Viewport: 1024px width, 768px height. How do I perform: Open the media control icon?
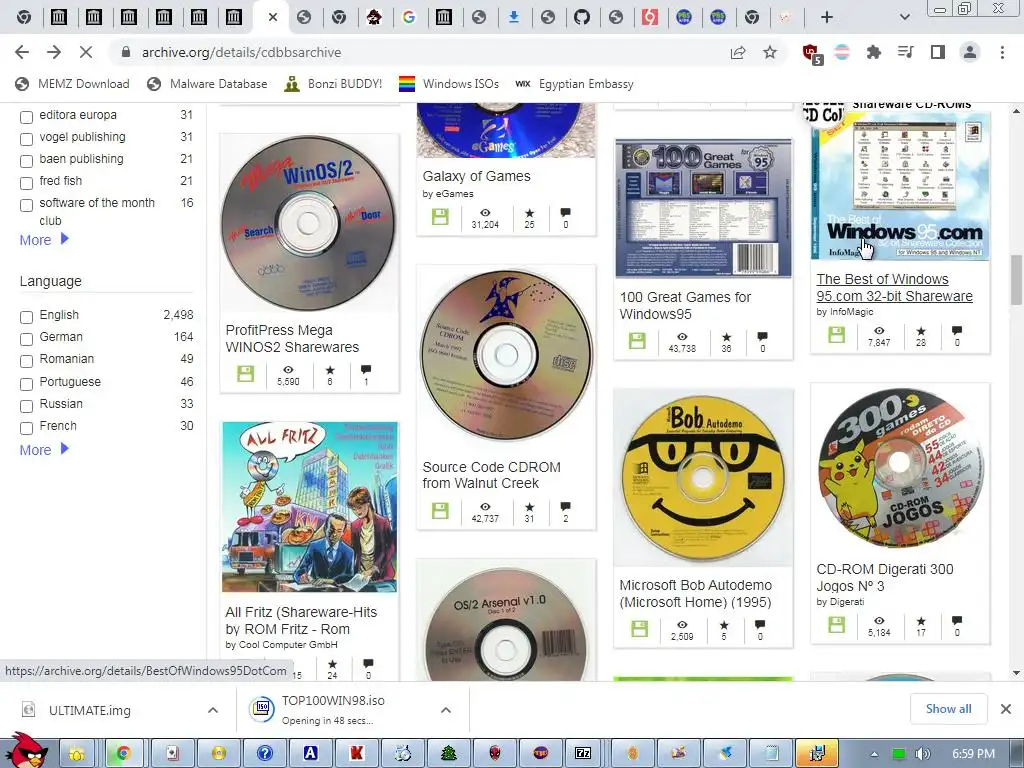point(906,52)
